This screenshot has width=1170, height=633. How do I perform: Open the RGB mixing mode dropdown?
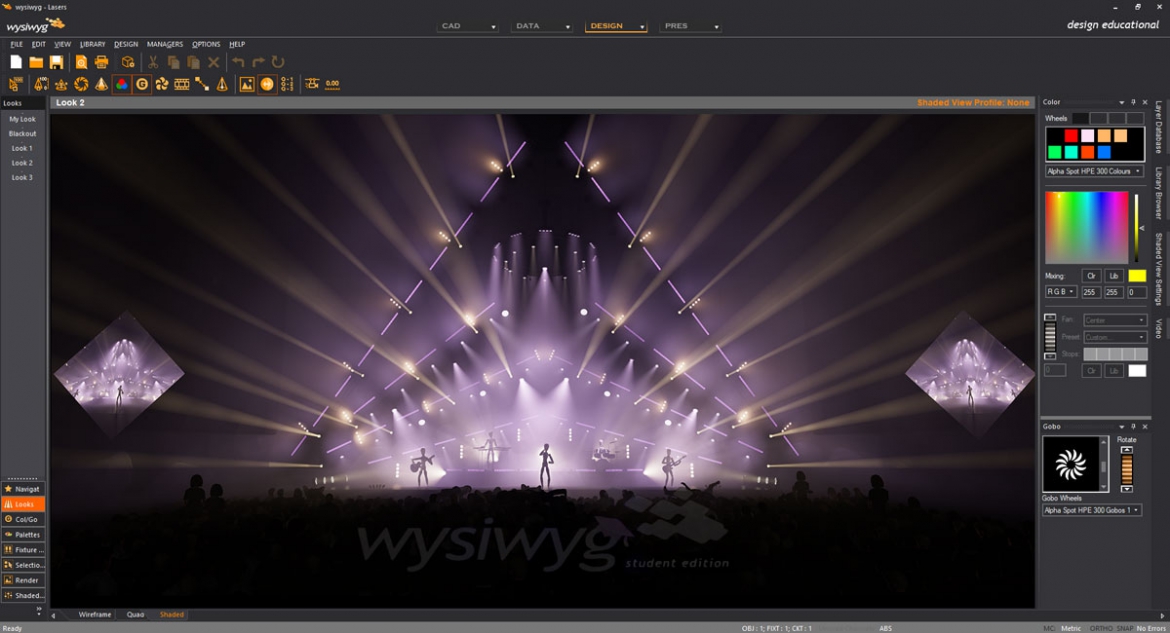coord(1060,292)
